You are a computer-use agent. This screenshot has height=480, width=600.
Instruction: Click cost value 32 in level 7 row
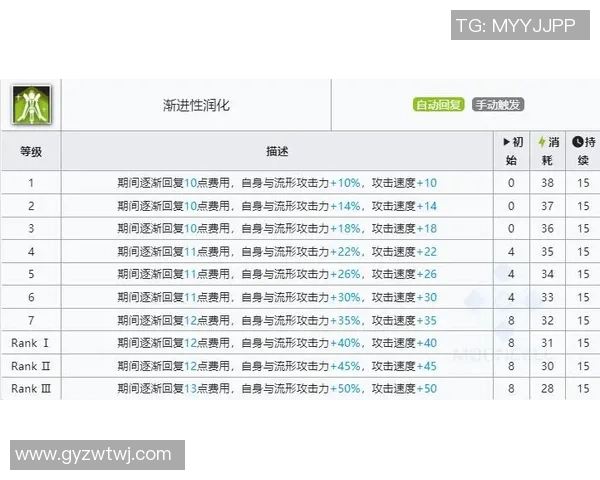[547, 320]
